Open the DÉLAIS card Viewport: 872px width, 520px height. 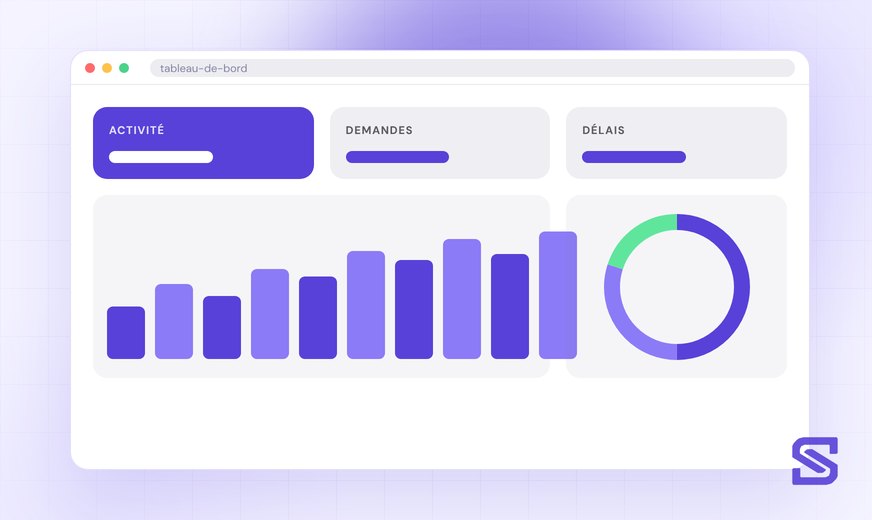pos(676,143)
